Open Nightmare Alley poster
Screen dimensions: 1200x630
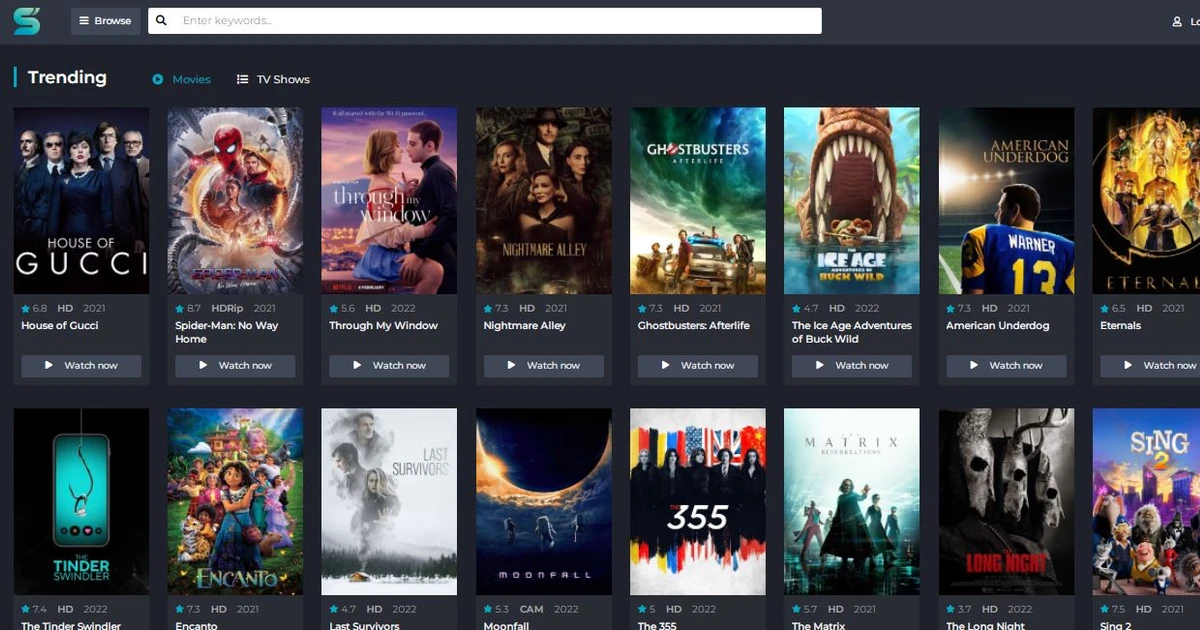544,201
